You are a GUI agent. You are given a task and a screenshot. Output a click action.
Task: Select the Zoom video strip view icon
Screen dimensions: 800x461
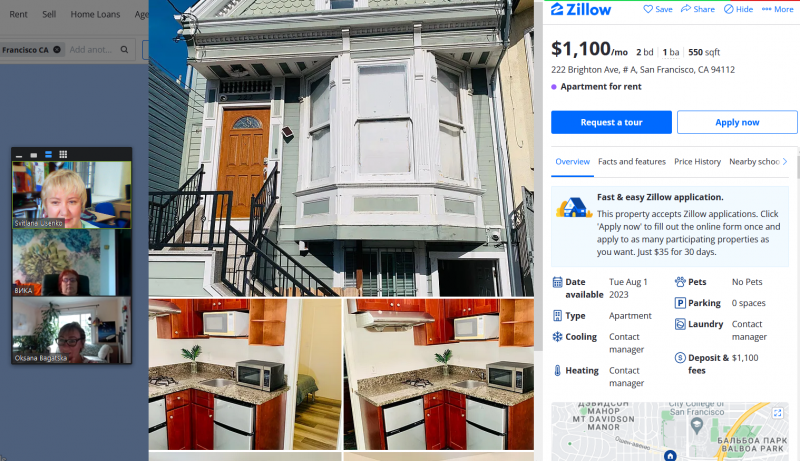coord(48,155)
